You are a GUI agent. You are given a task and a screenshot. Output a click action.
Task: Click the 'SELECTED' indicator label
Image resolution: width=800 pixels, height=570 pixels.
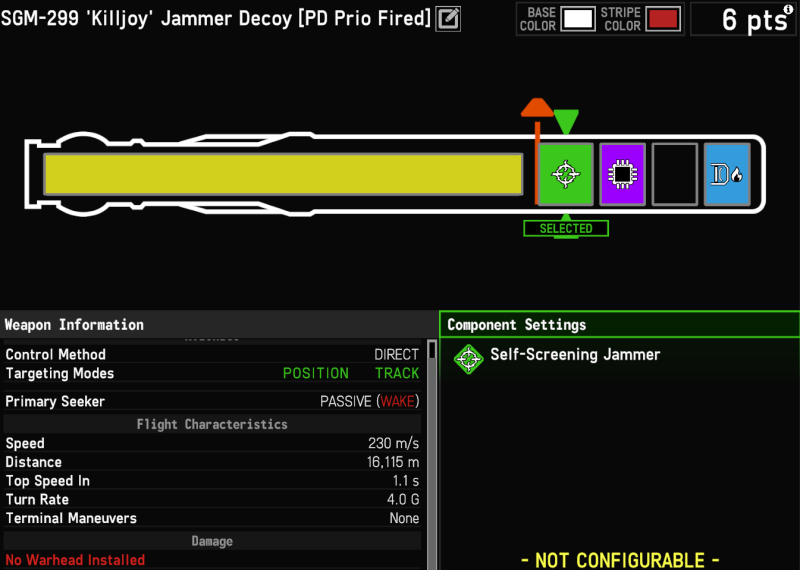click(566, 229)
